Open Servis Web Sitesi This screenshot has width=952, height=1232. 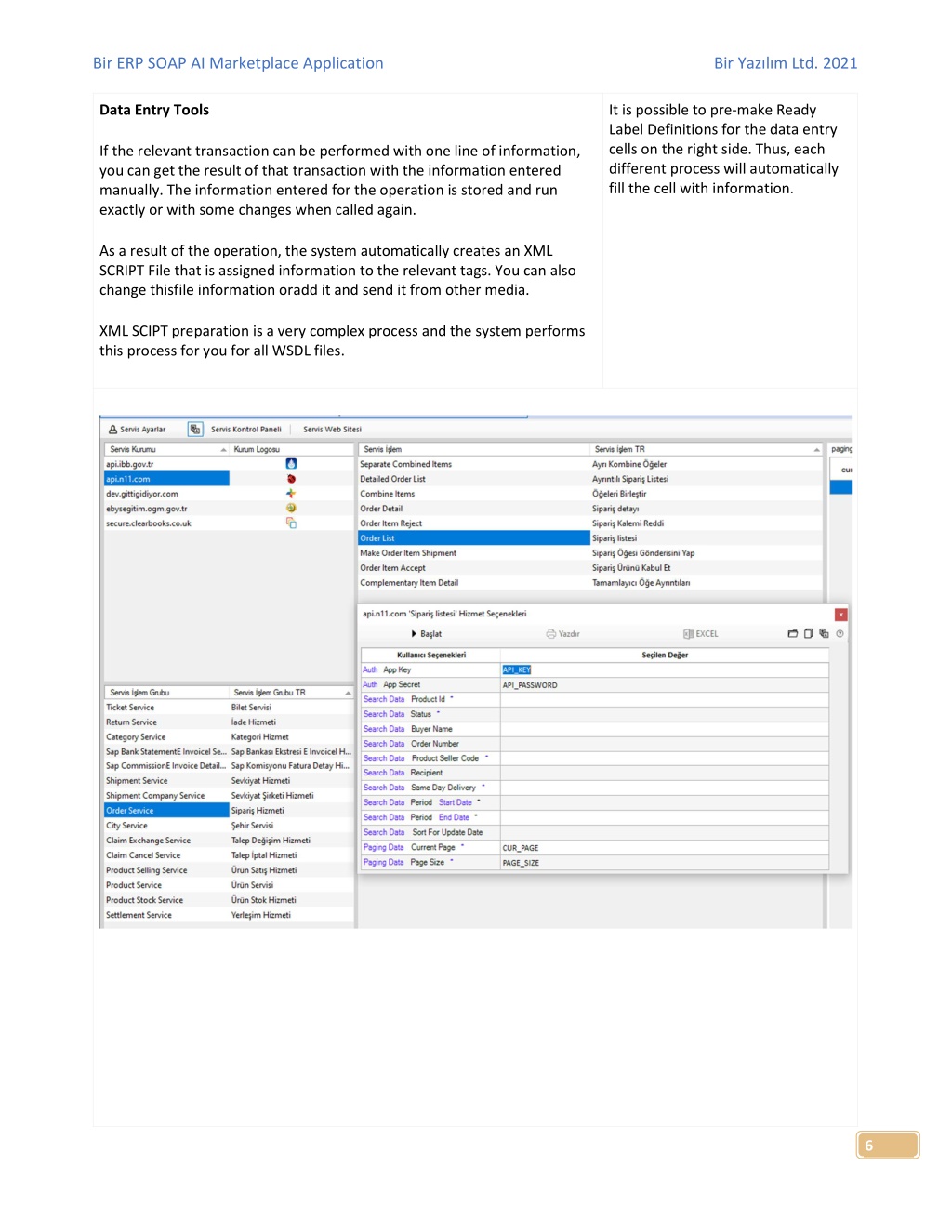[x=332, y=430]
